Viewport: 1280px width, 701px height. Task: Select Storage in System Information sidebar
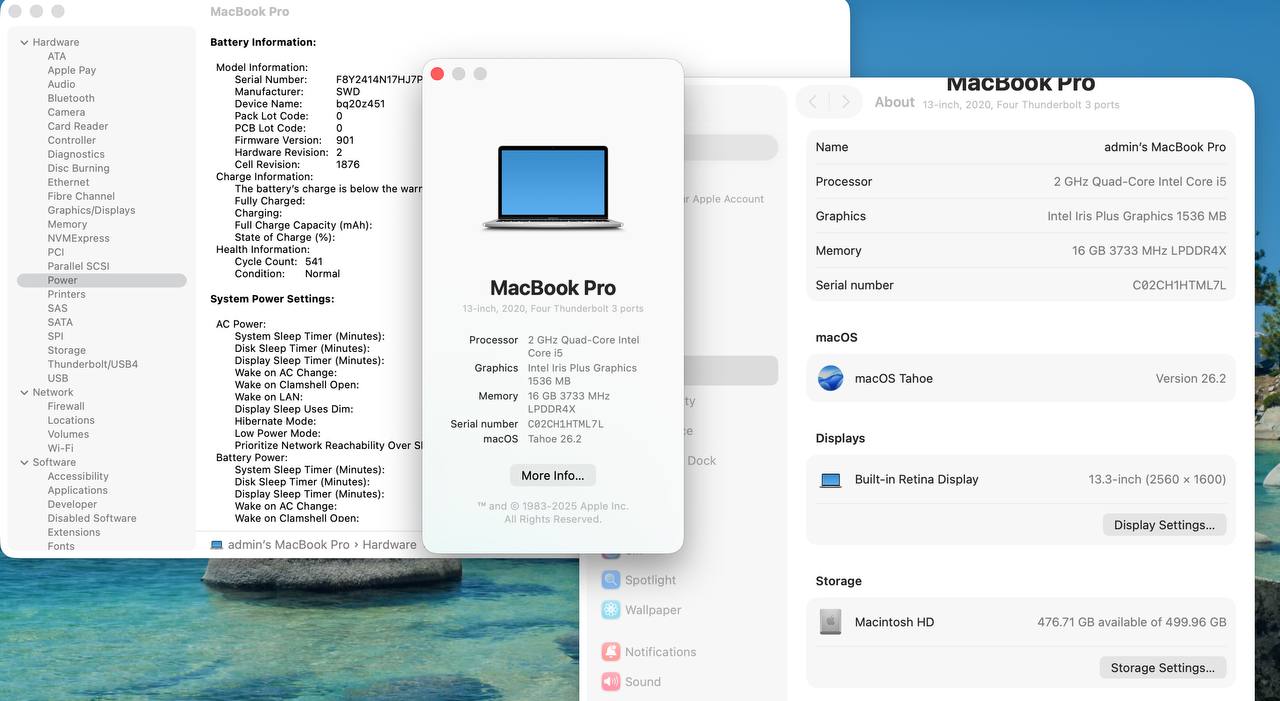(x=67, y=350)
